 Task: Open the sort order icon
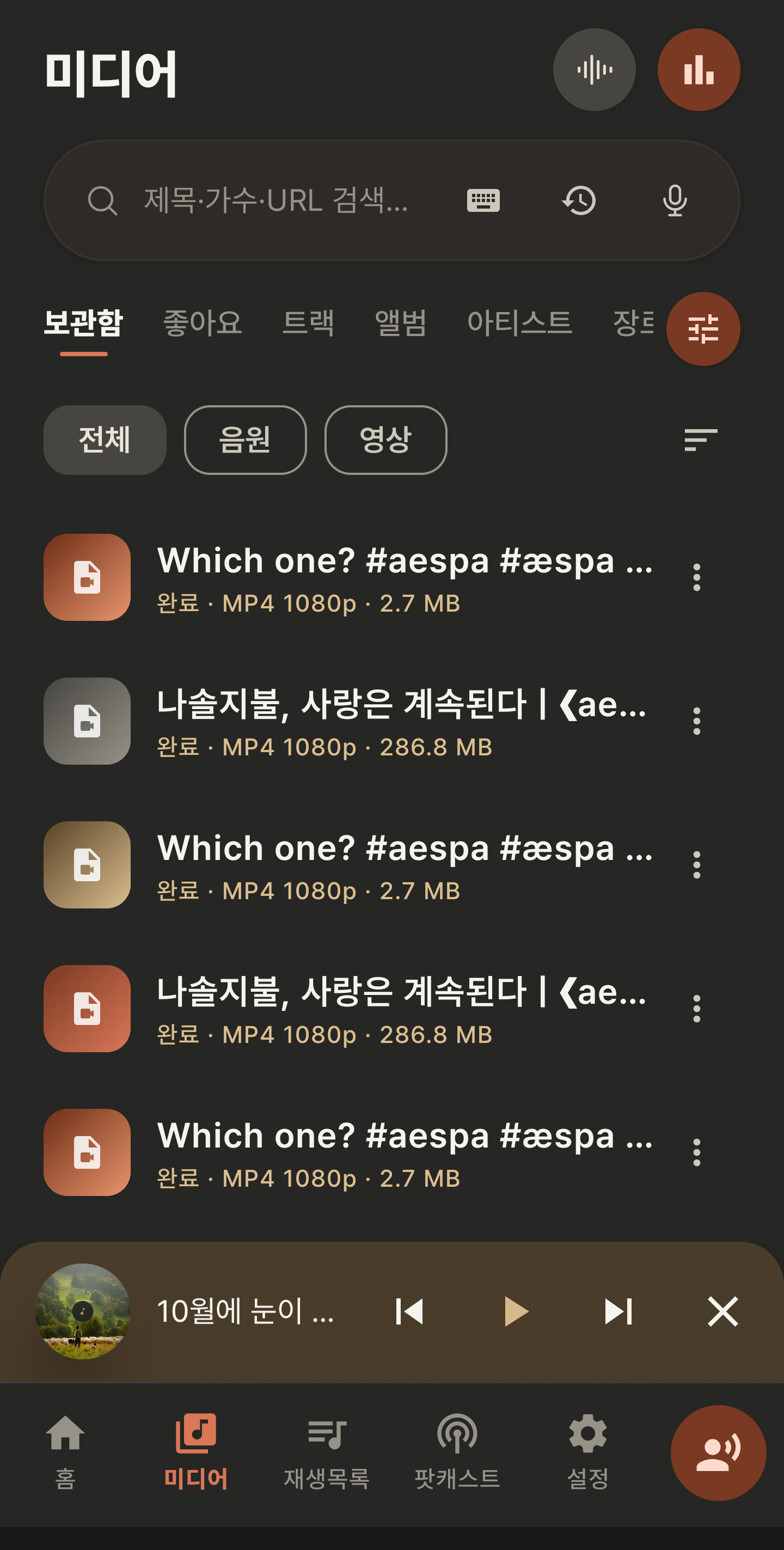(700, 440)
